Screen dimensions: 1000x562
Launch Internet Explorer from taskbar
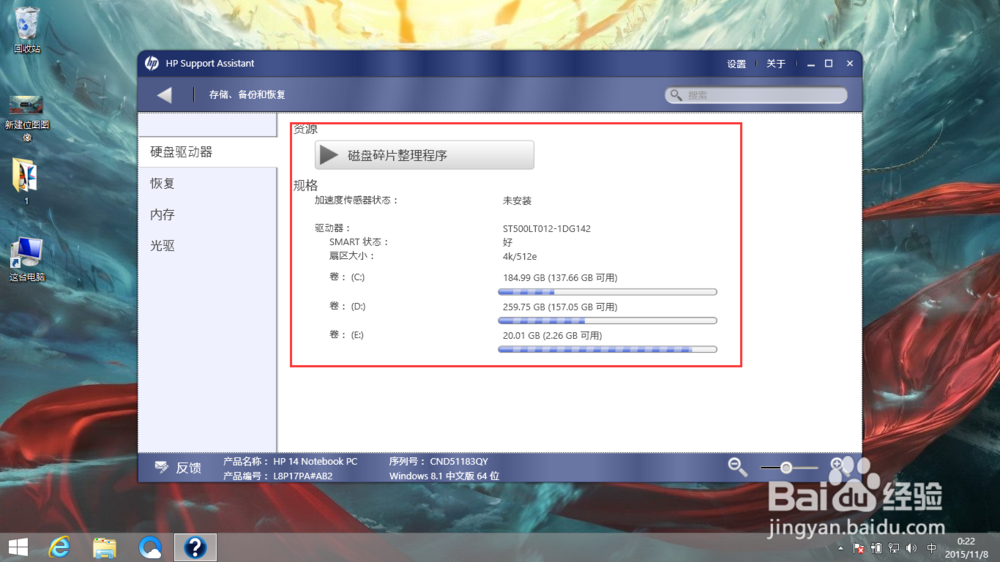59,547
